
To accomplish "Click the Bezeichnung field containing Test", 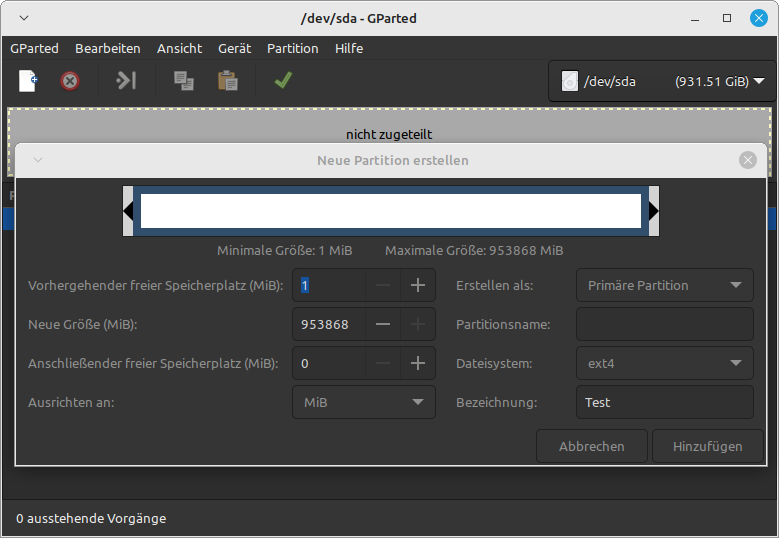I will click(x=665, y=402).
